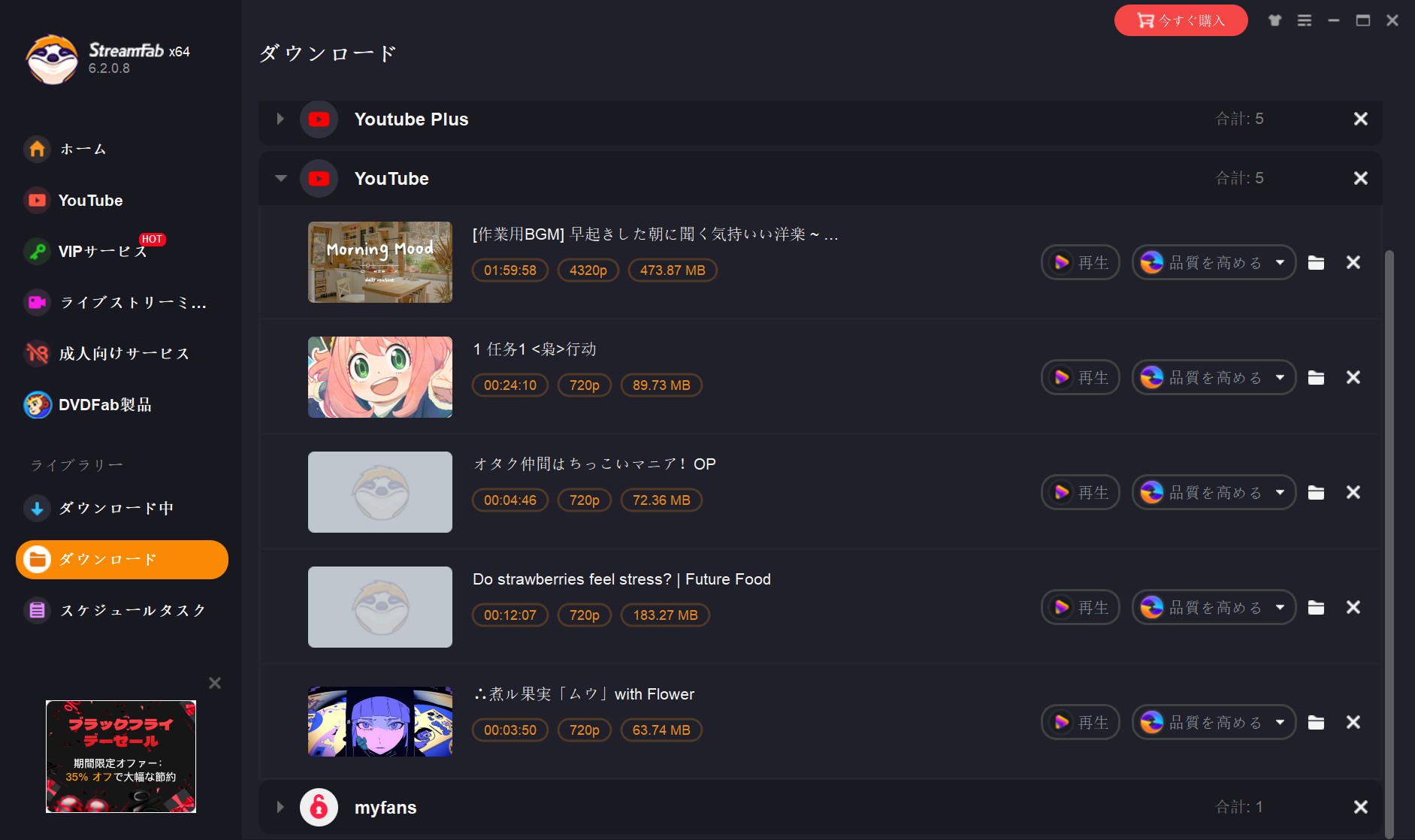
Task: Click the DVDFab製品 minion icon
Action: tap(37, 404)
